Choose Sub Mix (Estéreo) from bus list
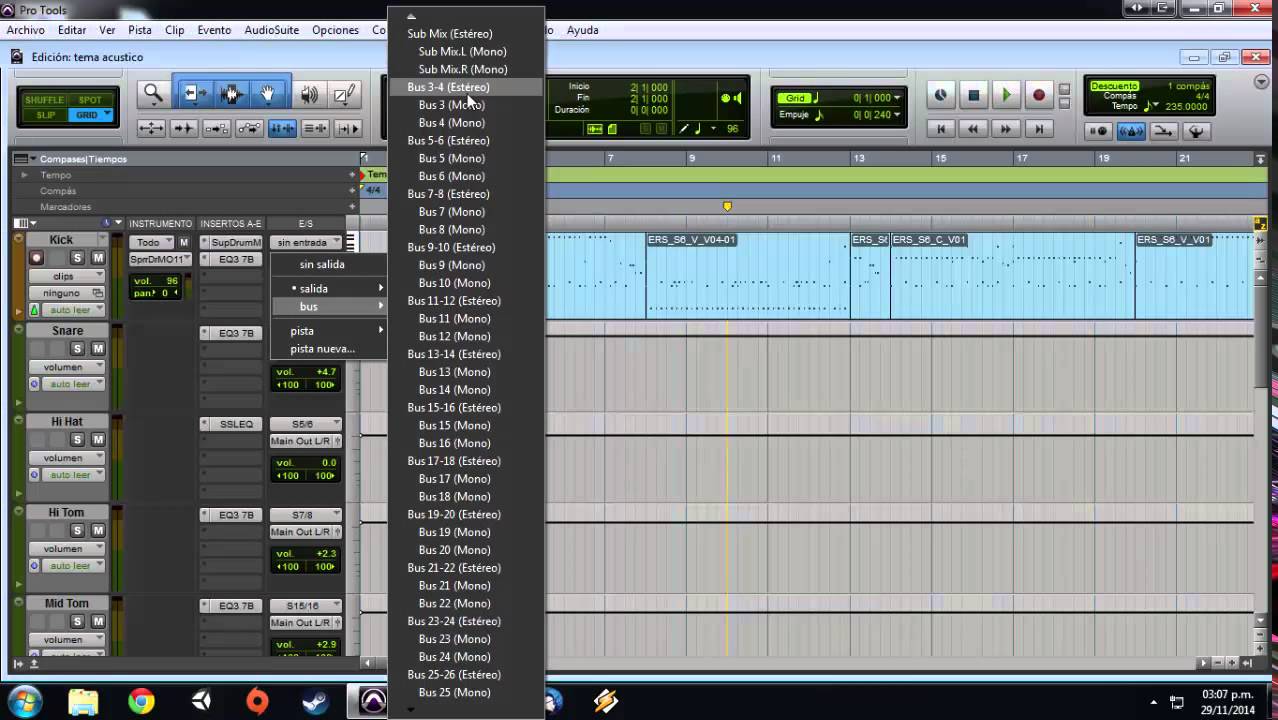The height and width of the screenshot is (720, 1278). [467, 33]
